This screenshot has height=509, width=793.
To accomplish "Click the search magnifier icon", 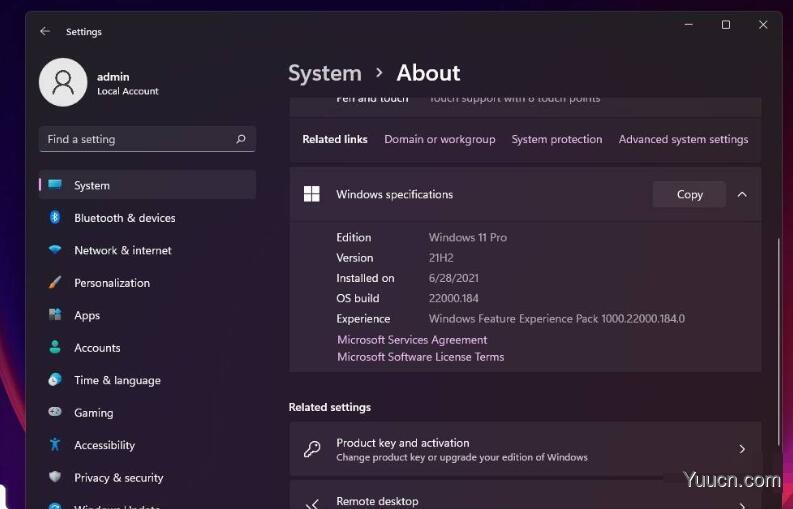I will 241,139.
